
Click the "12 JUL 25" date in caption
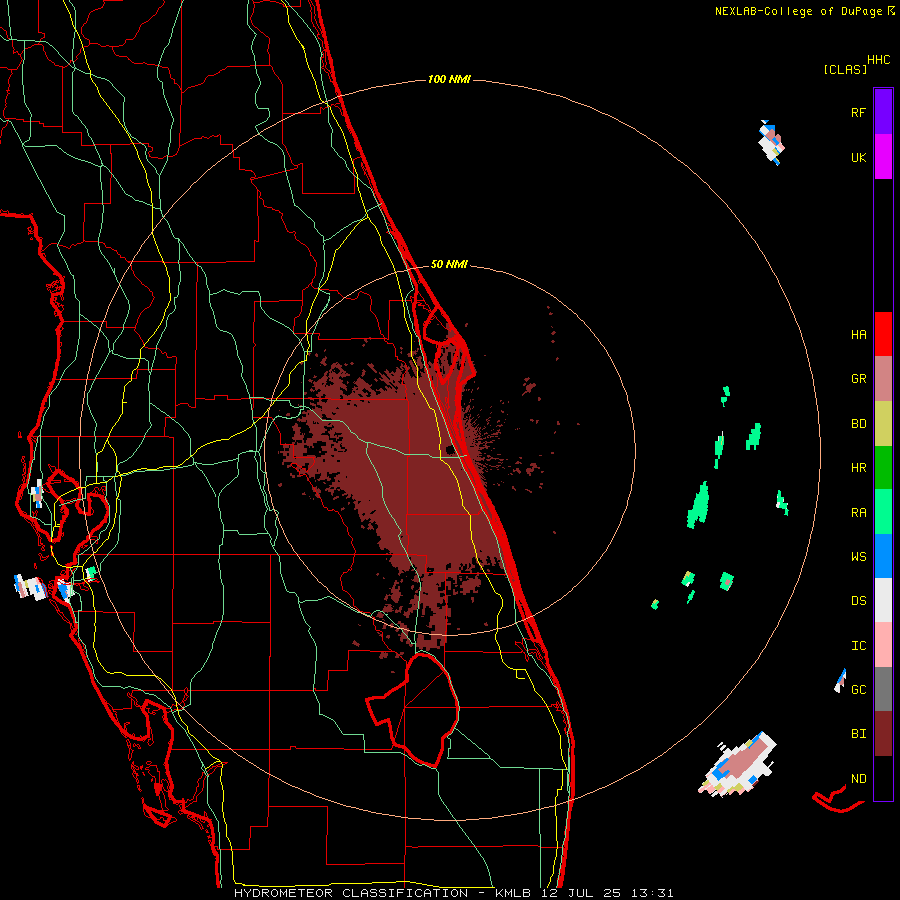coord(580,893)
